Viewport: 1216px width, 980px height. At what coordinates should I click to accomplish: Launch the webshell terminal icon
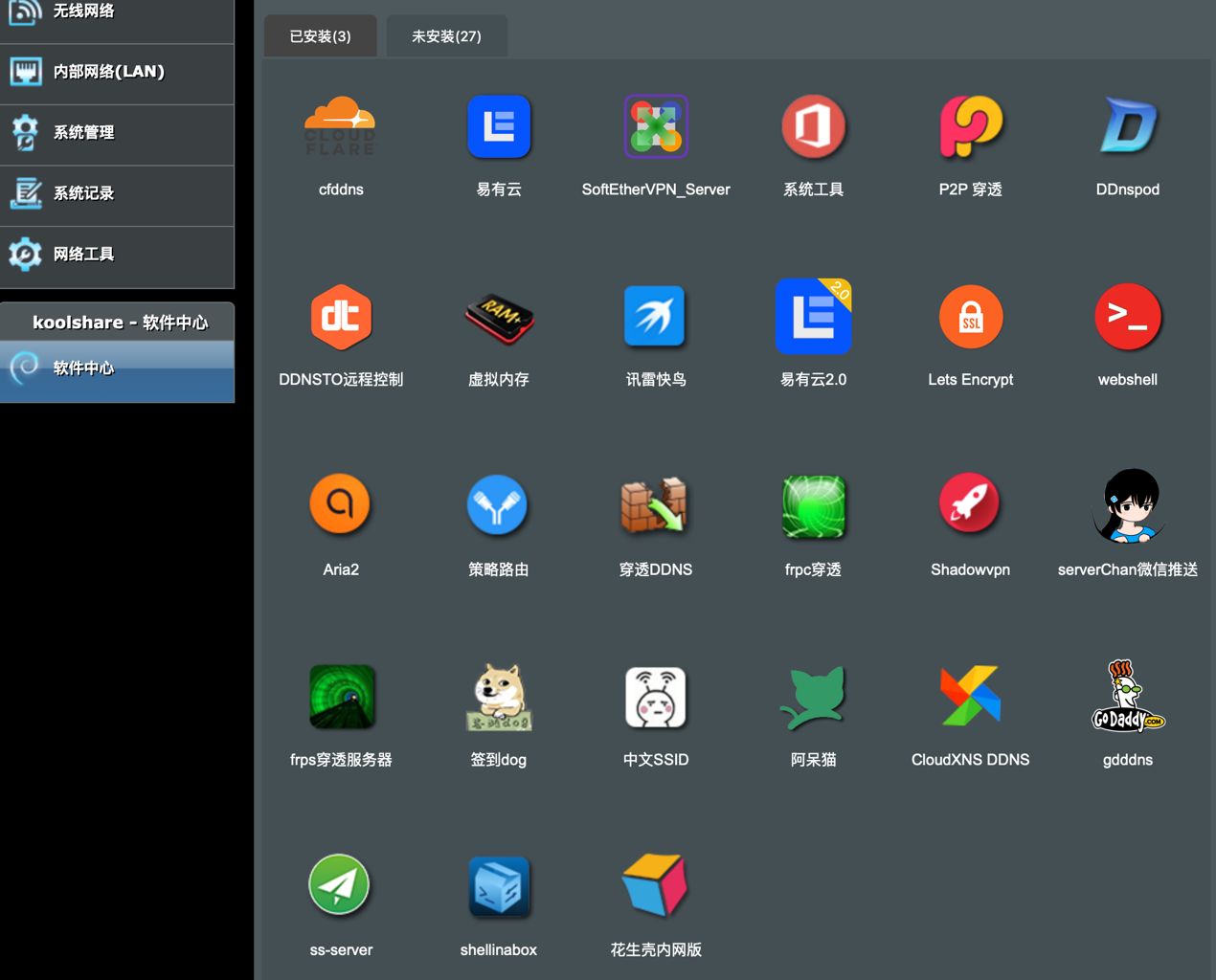[1128, 317]
